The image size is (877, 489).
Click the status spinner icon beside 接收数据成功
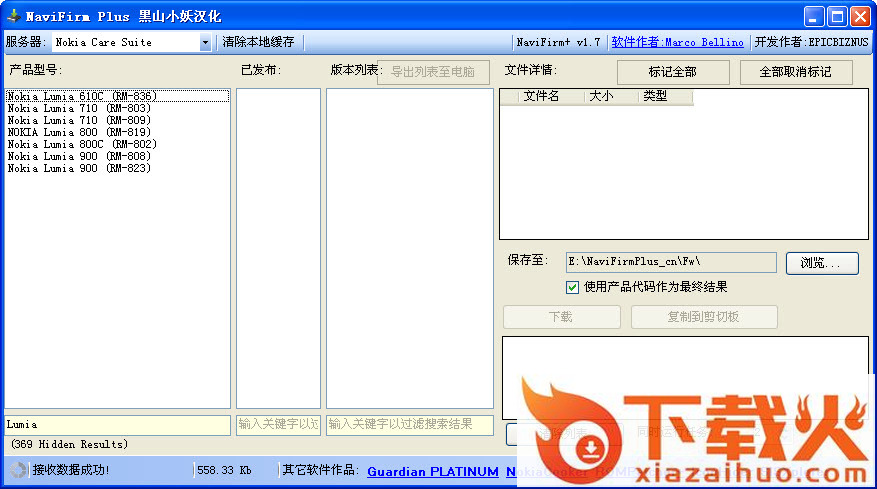[18, 470]
